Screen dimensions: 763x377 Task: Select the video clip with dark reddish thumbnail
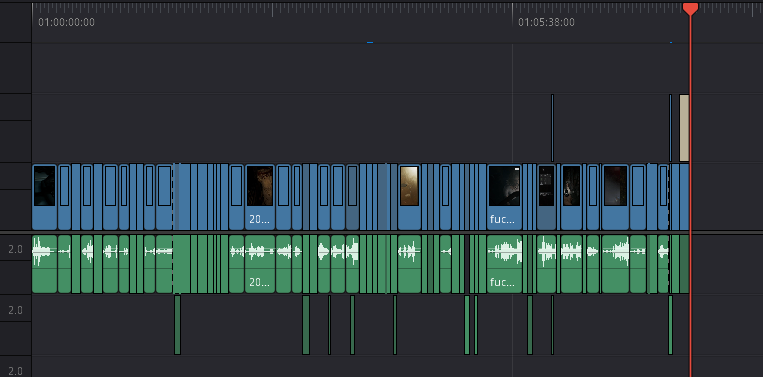tap(616, 197)
